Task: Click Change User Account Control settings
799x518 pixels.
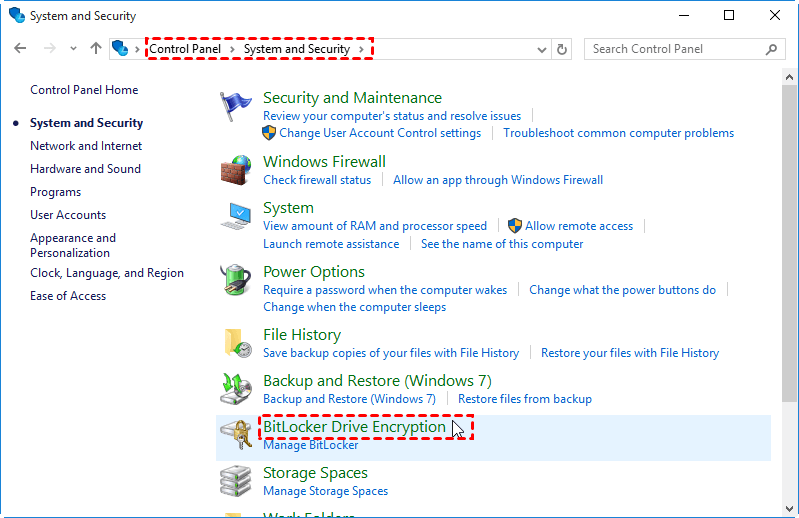Action: pyautogui.click(x=379, y=133)
